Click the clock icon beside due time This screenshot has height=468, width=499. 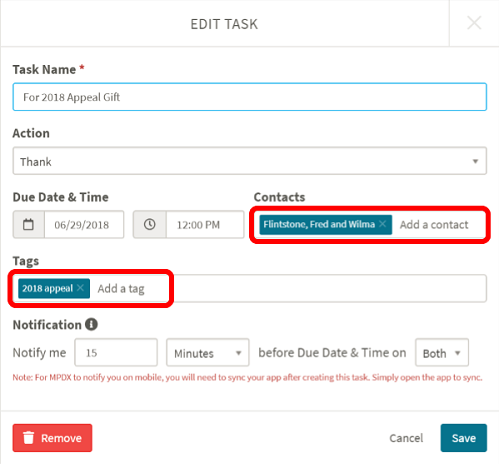pyautogui.click(x=149, y=224)
